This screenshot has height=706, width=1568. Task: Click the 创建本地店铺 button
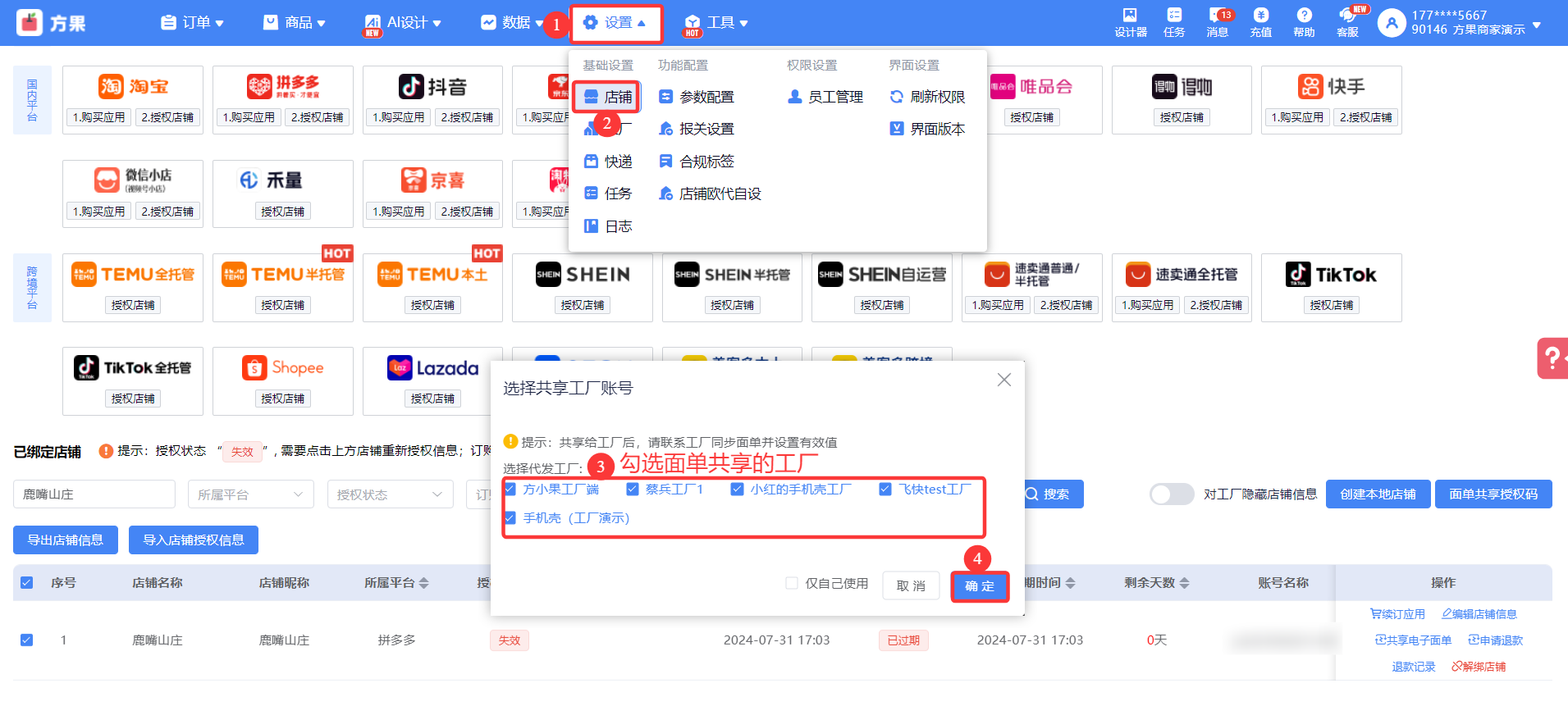tap(1378, 494)
